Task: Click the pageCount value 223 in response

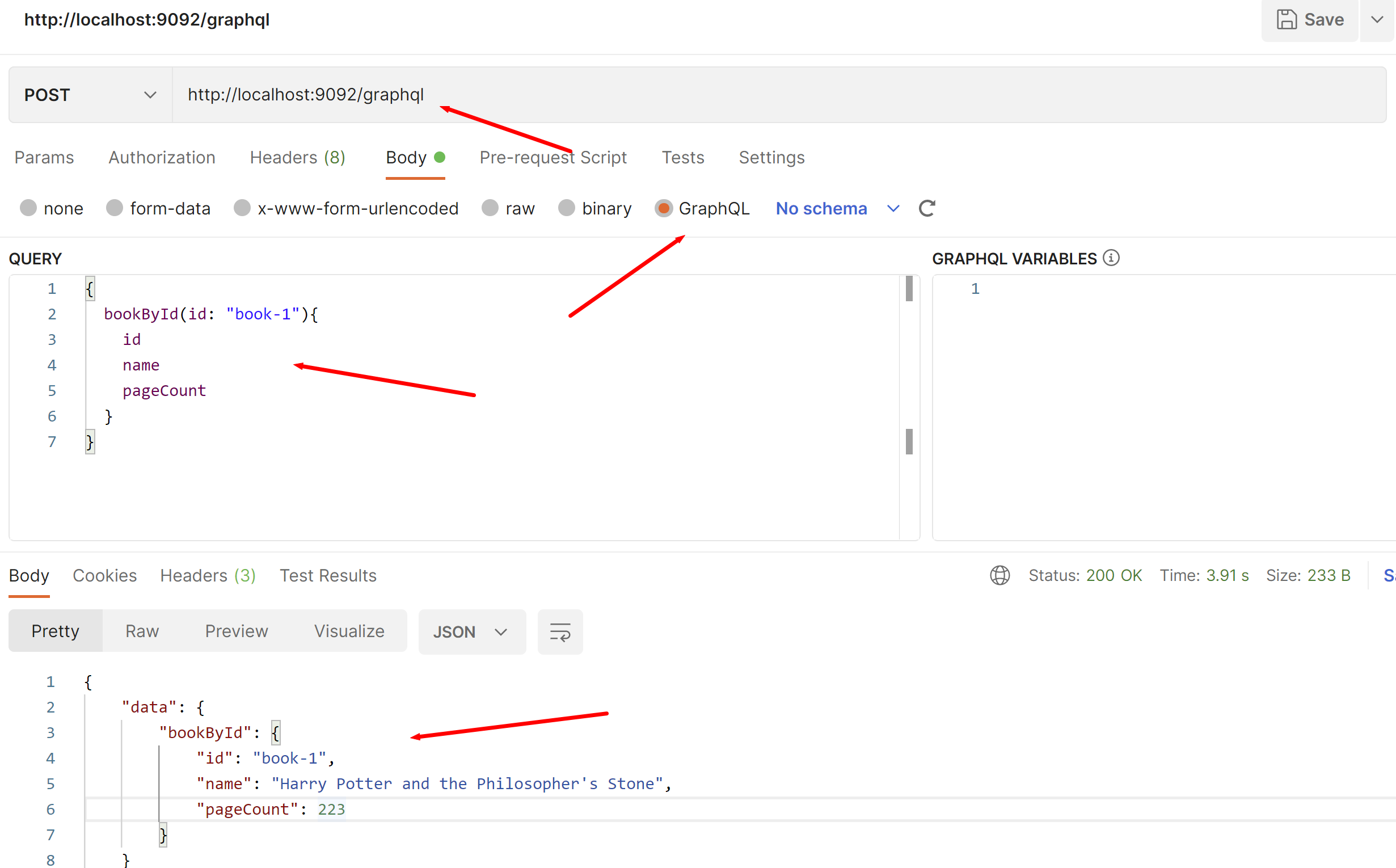Action: 331,809
